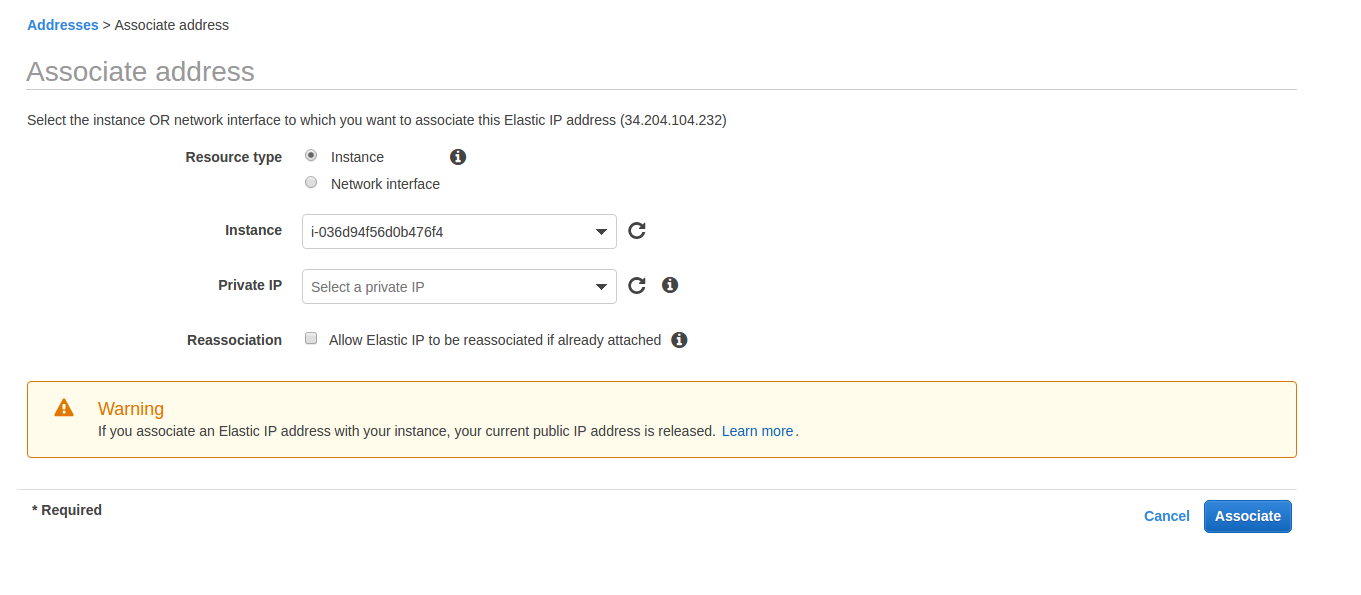Refresh the Private IP list
Viewport: 1361px width, 595px height.
[637, 286]
